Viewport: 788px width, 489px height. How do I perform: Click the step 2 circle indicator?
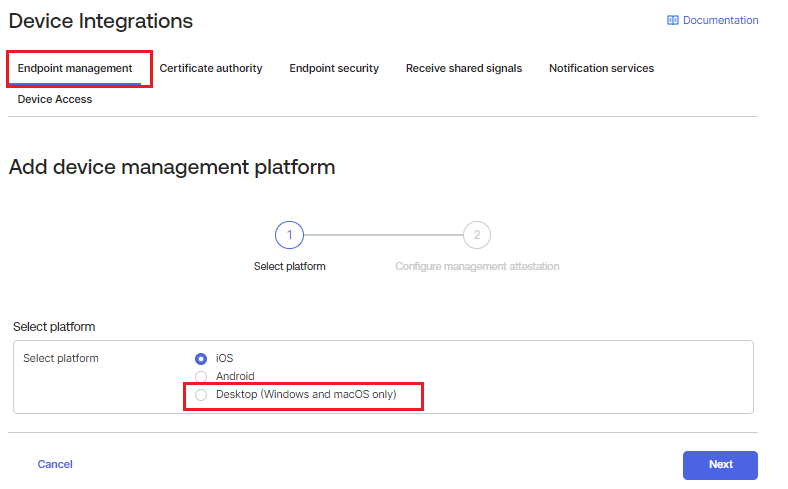pyautogui.click(x=477, y=235)
